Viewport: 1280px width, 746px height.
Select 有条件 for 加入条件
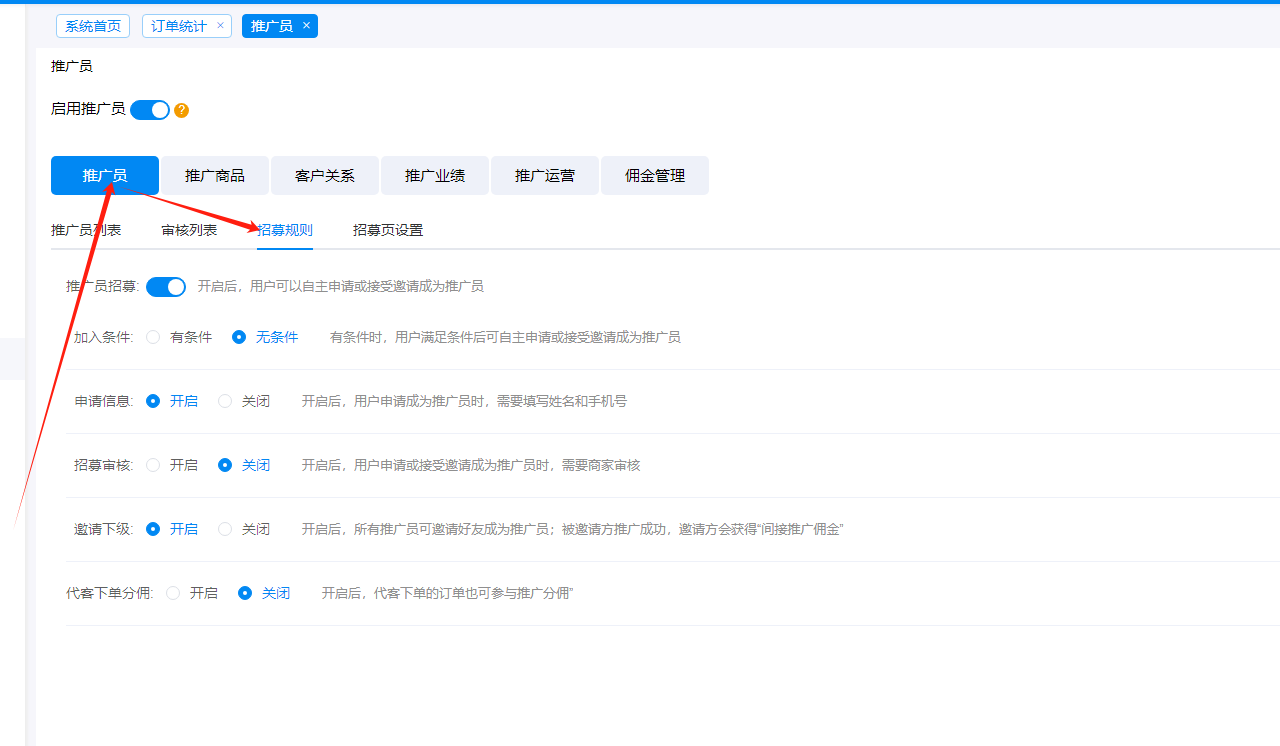click(153, 337)
